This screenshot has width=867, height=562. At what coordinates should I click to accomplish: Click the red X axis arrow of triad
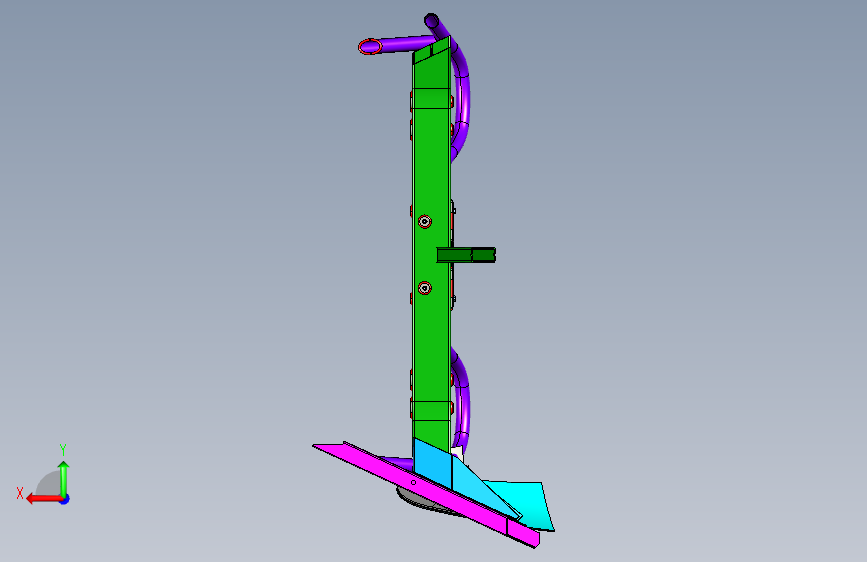pyautogui.click(x=43, y=499)
